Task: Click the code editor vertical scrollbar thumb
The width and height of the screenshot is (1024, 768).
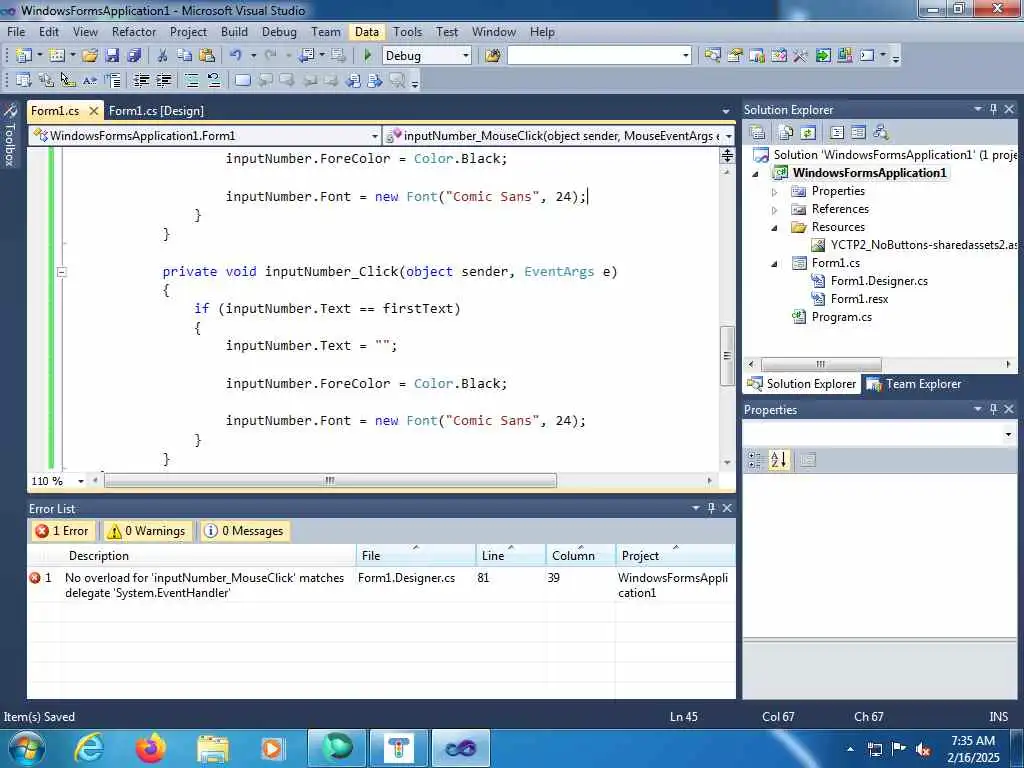Action: tap(727, 356)
